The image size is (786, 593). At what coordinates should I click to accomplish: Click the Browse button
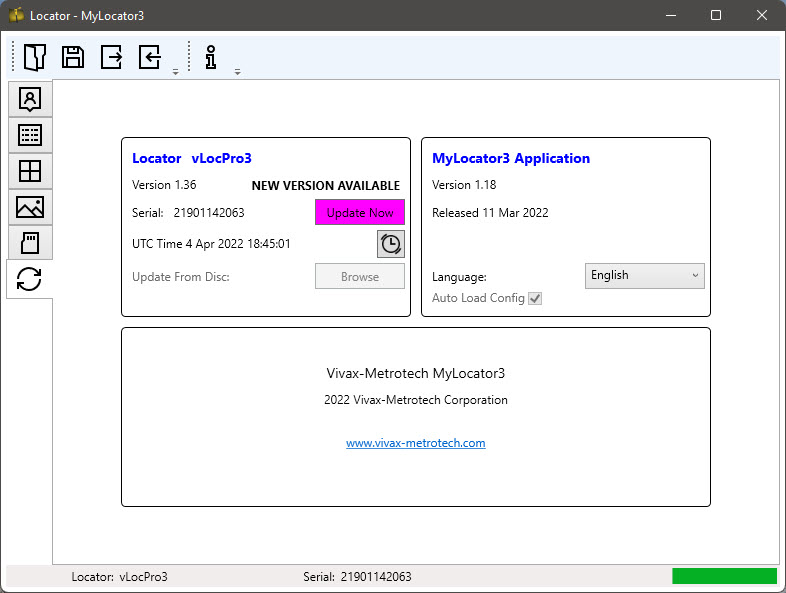(360, 276)
